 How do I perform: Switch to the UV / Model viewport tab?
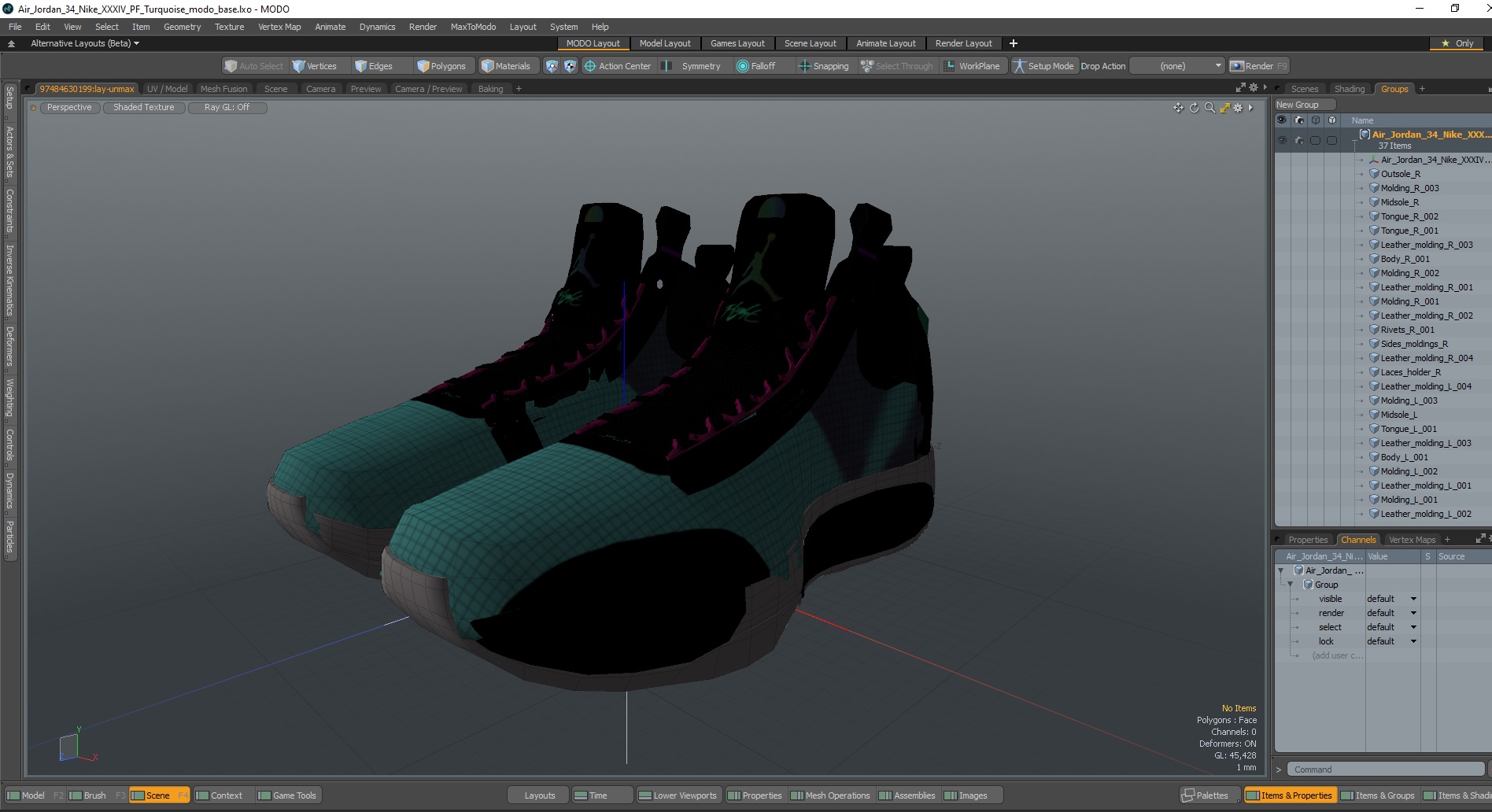click(167, 89)
